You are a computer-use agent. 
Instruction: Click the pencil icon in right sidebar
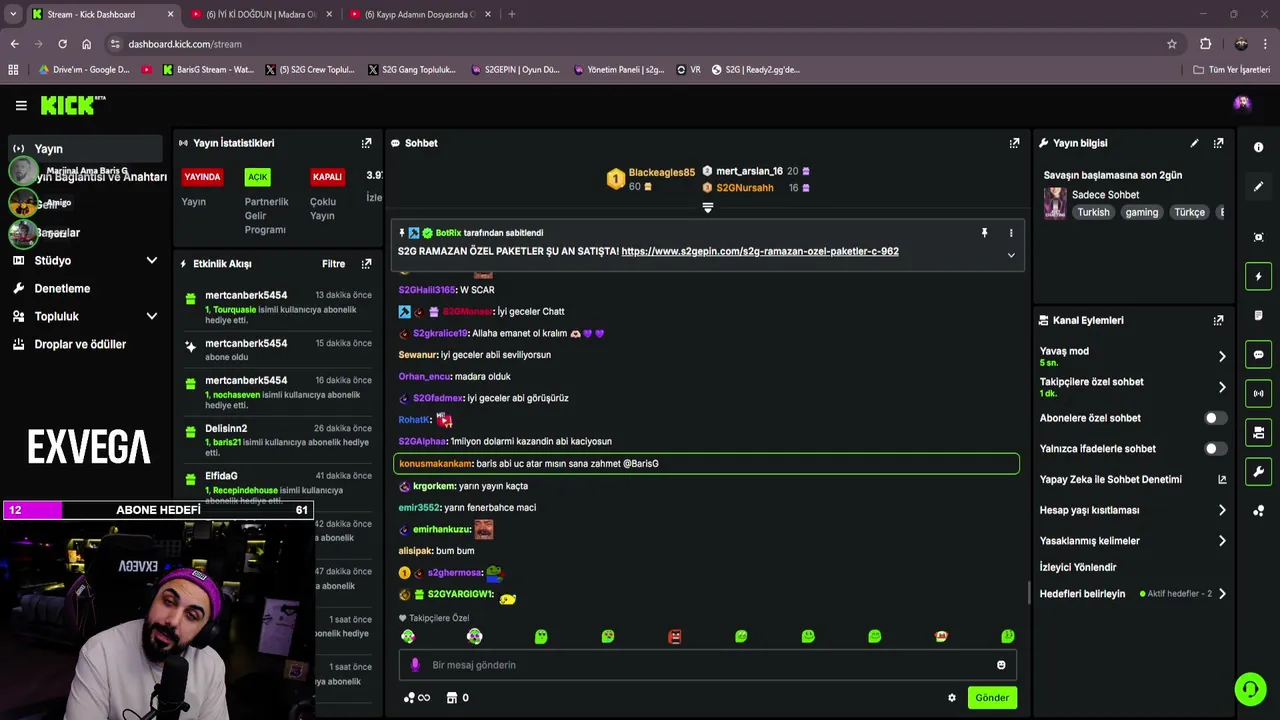1258,186
